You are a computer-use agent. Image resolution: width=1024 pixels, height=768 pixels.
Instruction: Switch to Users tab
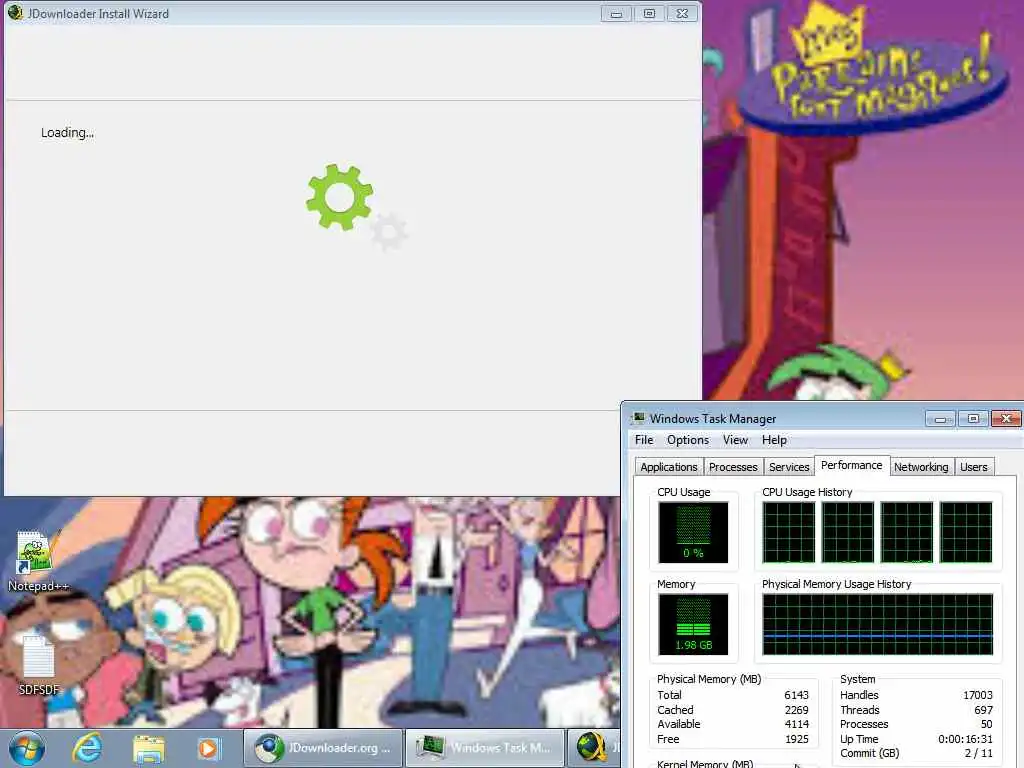(974, 467)
